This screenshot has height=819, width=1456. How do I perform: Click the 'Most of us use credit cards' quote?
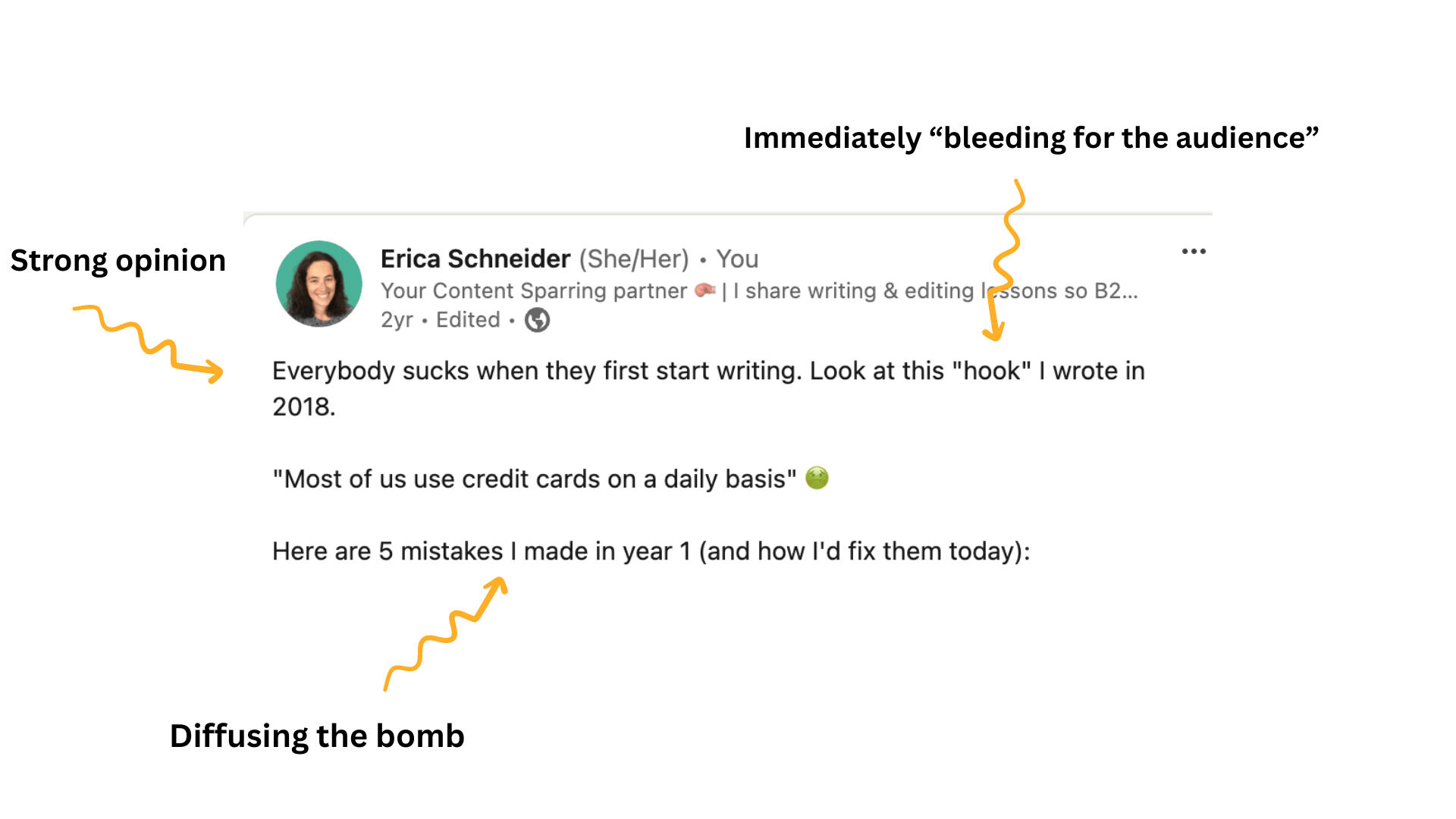[535, 479]
